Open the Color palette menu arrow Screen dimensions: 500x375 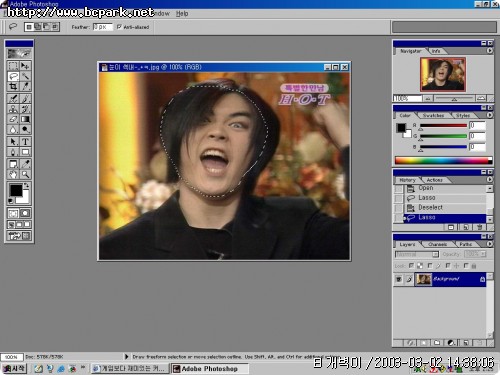click(x=489, y=115)
